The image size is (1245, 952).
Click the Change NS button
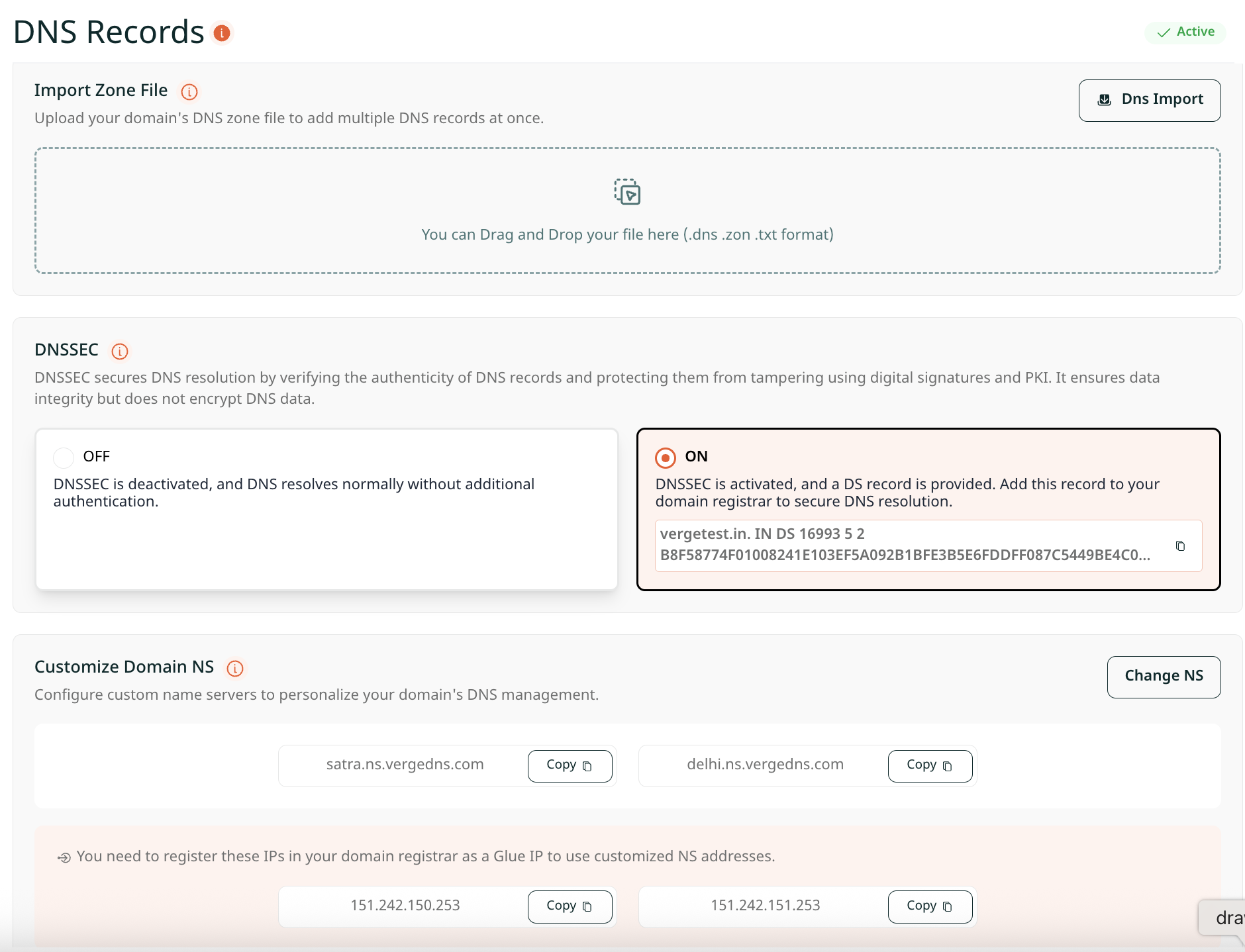click(1164, 677)
